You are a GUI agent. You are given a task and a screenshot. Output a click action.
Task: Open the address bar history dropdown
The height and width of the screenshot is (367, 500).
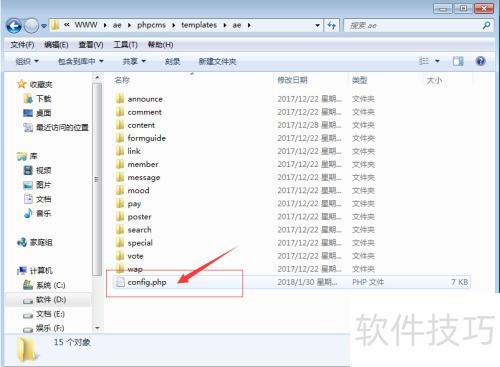point(317,25)
